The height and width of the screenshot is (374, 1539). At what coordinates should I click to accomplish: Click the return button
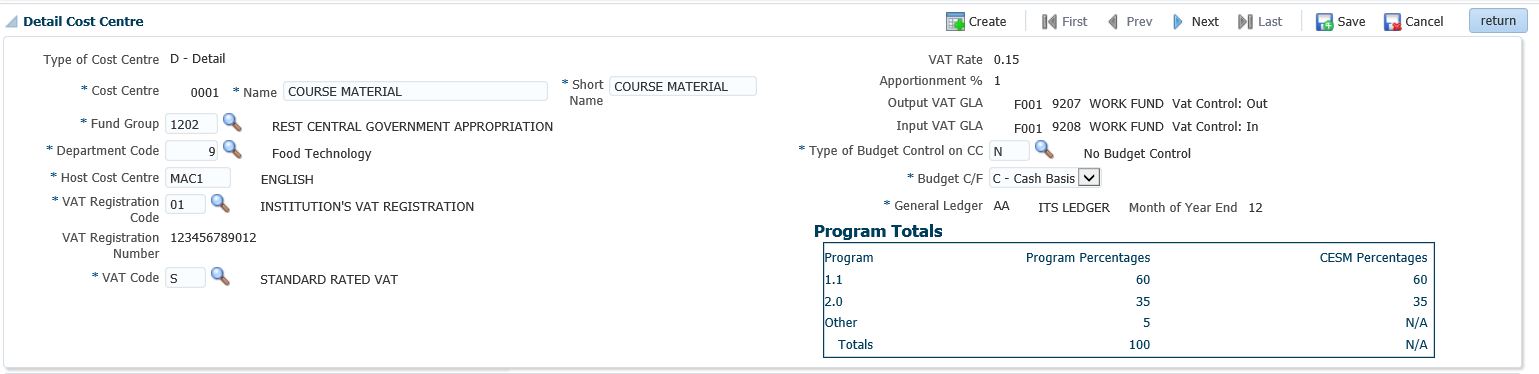coord(1498,21)
